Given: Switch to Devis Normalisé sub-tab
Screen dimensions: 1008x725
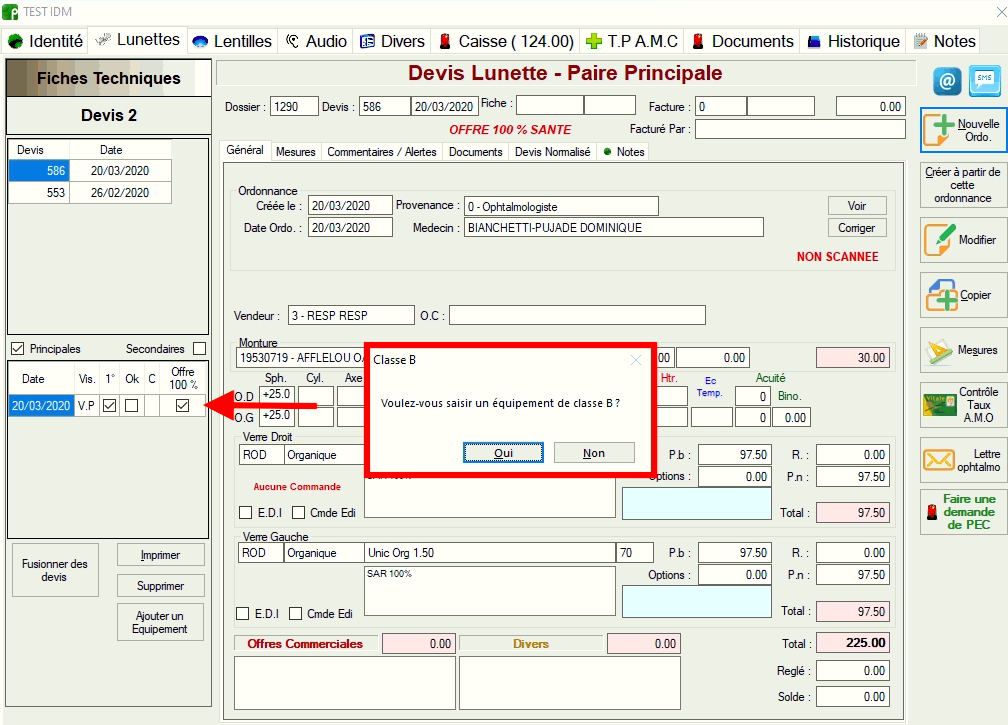Looking at the screenshot, I should (x=553, y=152).
